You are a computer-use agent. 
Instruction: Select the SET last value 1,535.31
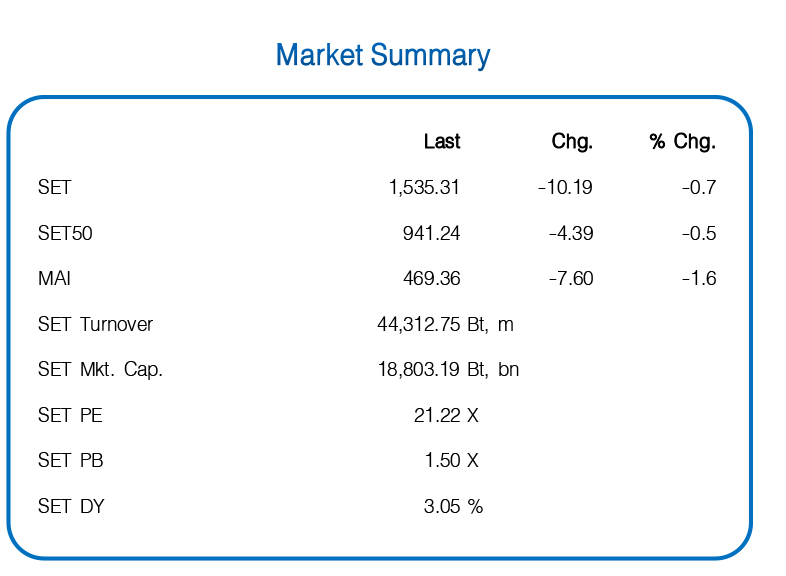coord(424,187)
